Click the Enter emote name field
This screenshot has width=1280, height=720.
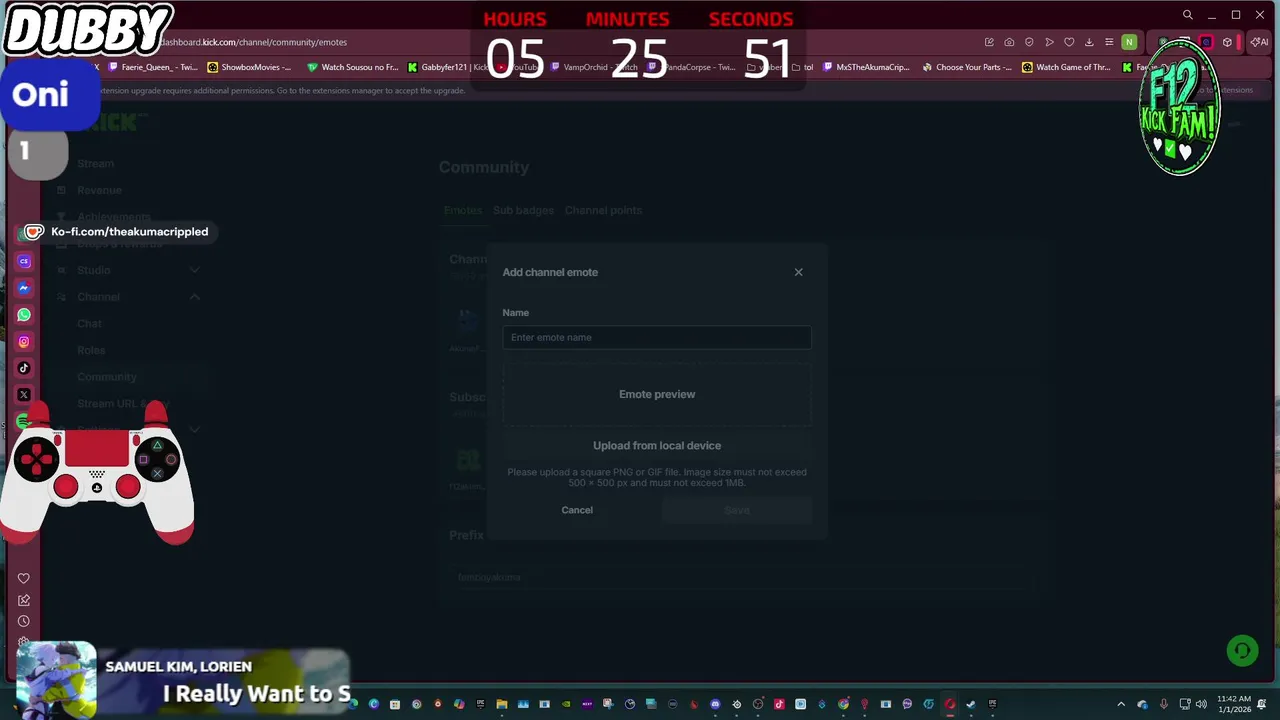click(x=657, y=337)
